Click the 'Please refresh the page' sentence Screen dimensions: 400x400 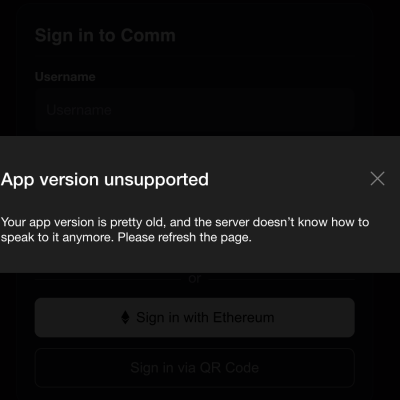pos(185,237)
